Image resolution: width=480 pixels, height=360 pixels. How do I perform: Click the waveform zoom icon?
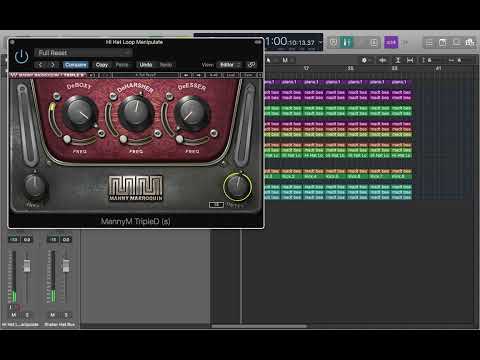[383, 60]
